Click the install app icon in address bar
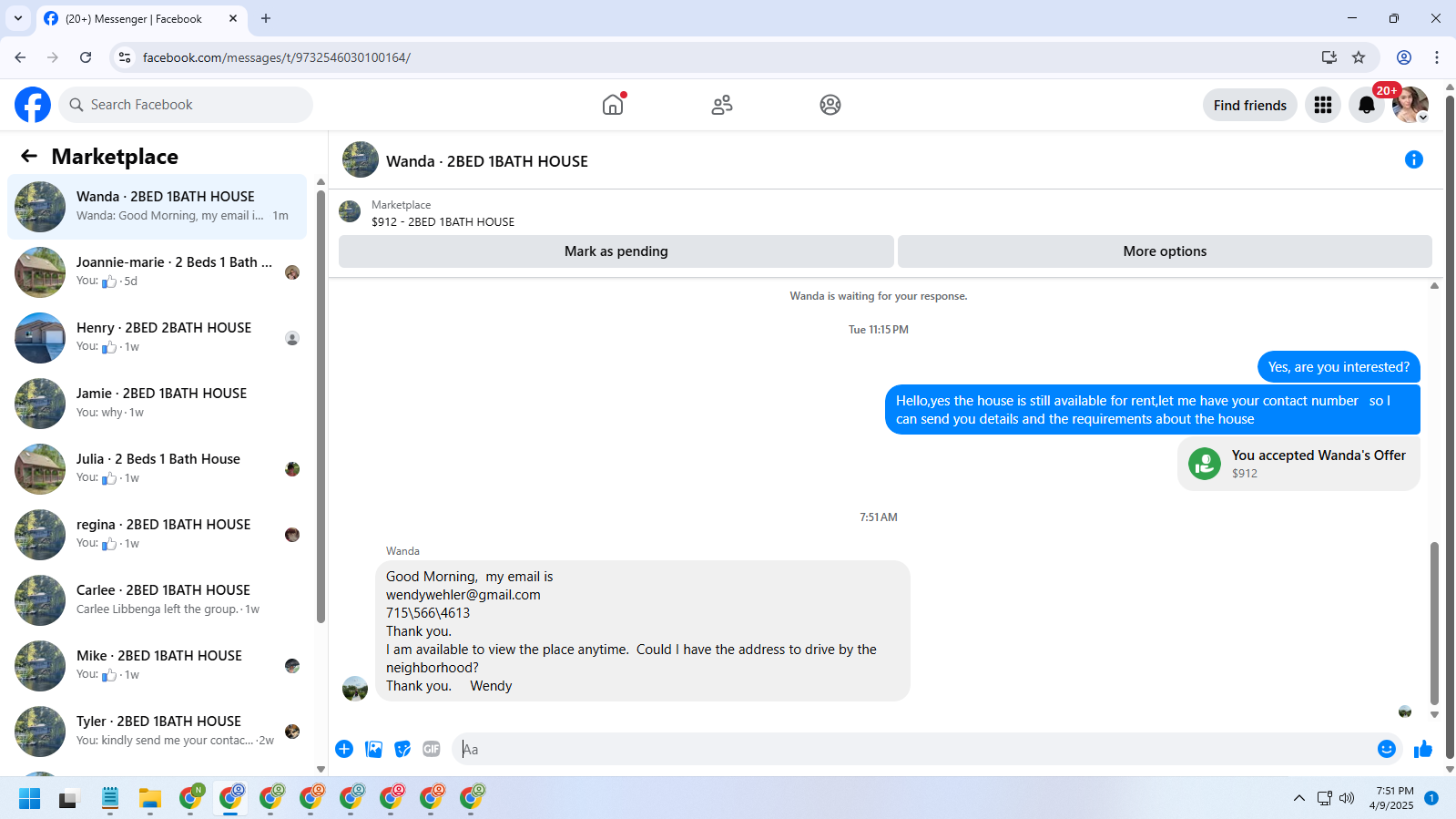The width and height of the screenshot is (1456, 819). click(x=1329, y=57)
